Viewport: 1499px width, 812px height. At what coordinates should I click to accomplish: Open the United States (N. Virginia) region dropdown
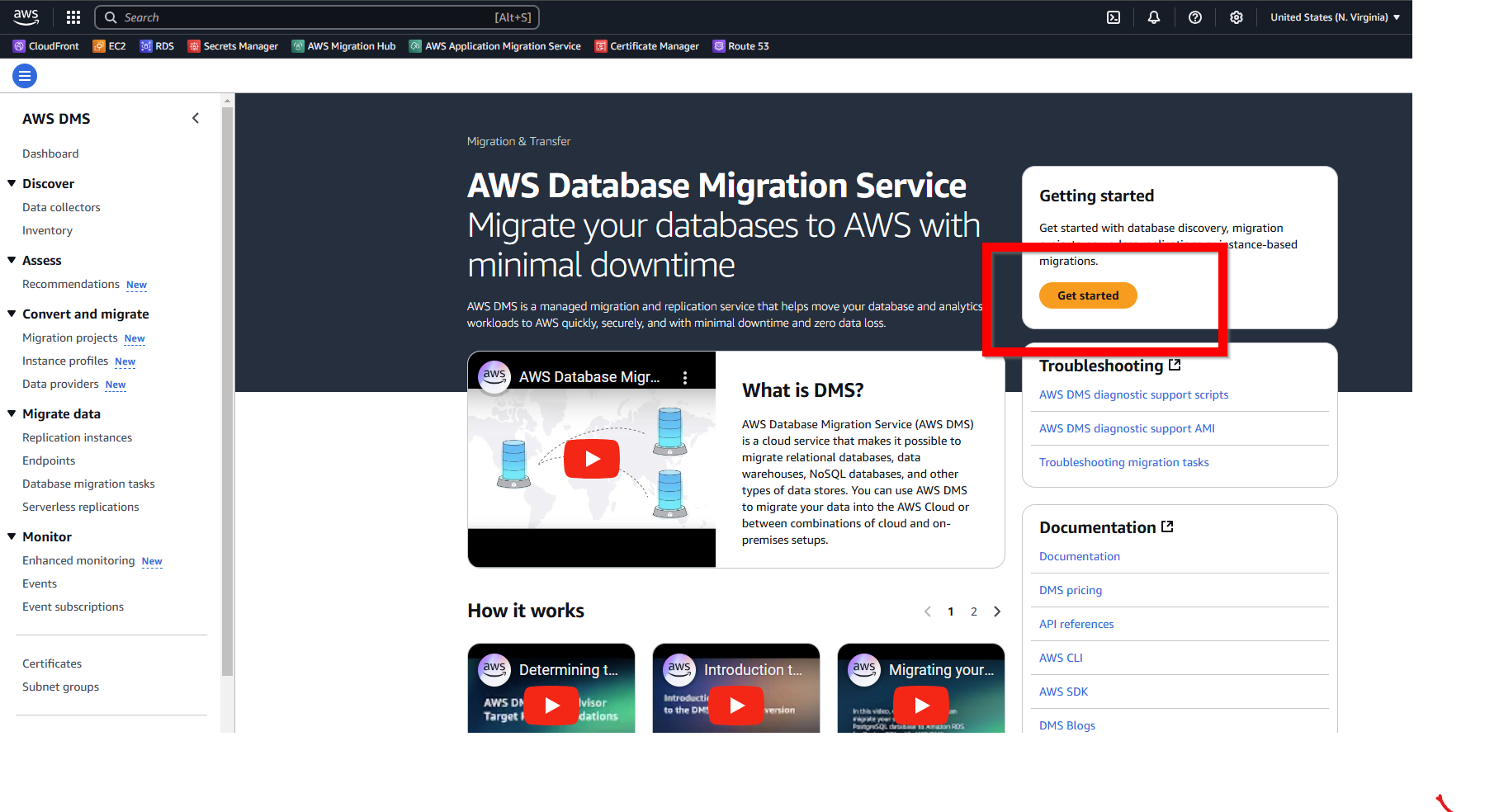tap(1334, 17)
